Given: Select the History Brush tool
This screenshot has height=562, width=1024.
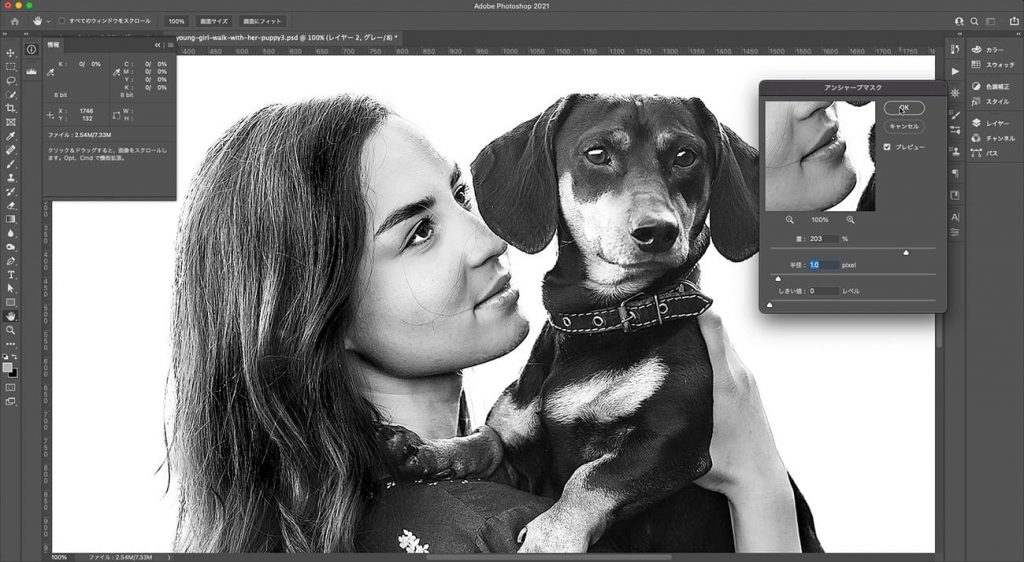Looking at the screenshot, I should [x=10, y=191].
